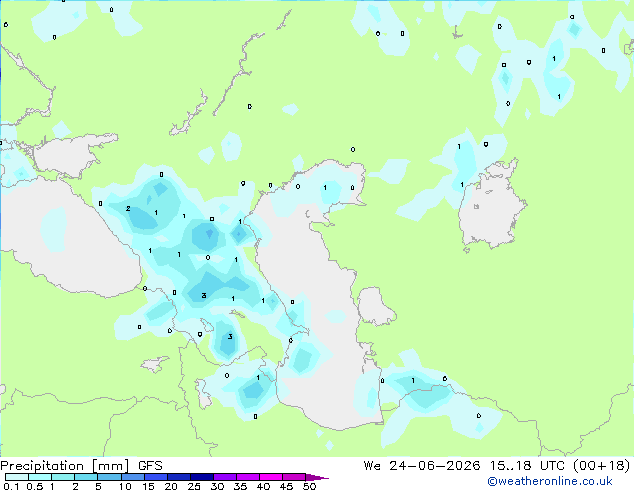Click legend swatch between 45 and 50
This screenshot has width=634, height=490.
coord(294,477)
